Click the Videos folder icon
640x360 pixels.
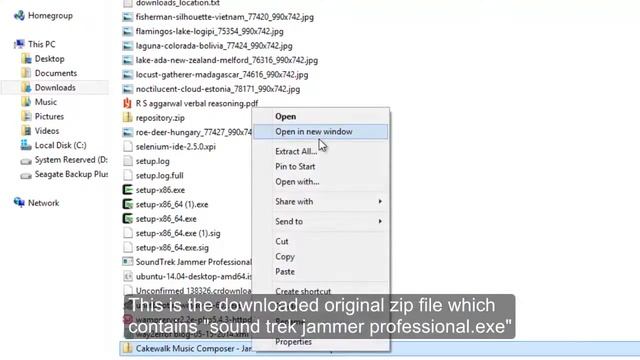coord(26,131)
